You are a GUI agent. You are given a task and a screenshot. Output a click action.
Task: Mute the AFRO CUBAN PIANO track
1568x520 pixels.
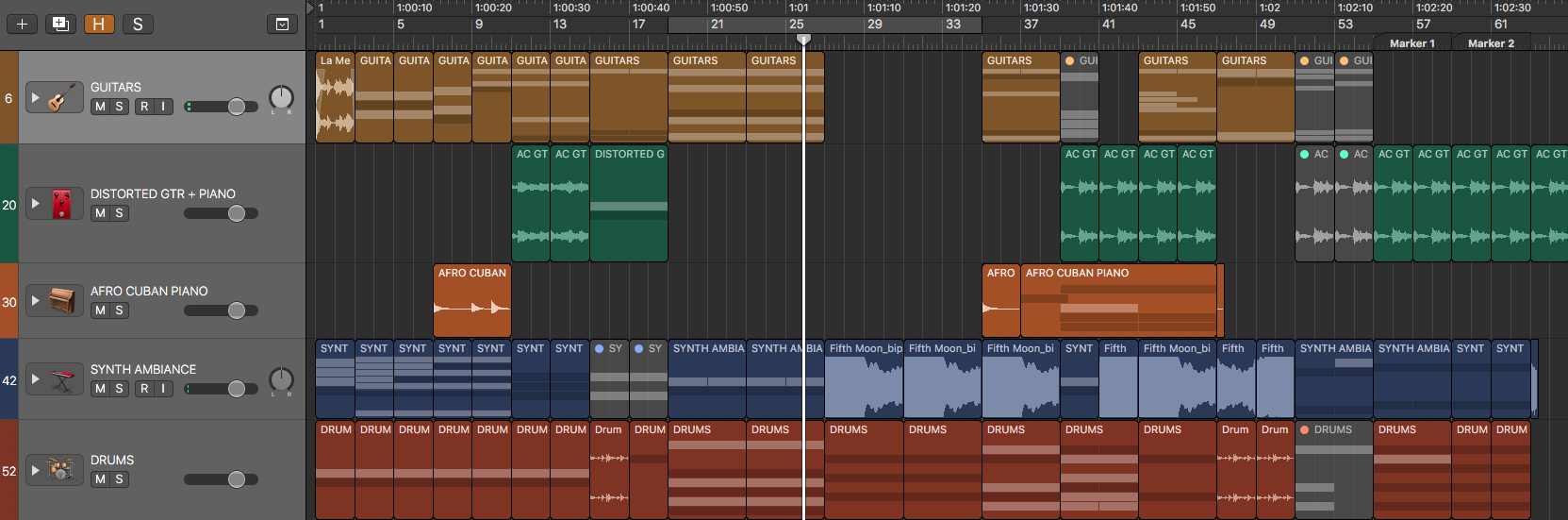pyautogui.click(x=100, y=310)
